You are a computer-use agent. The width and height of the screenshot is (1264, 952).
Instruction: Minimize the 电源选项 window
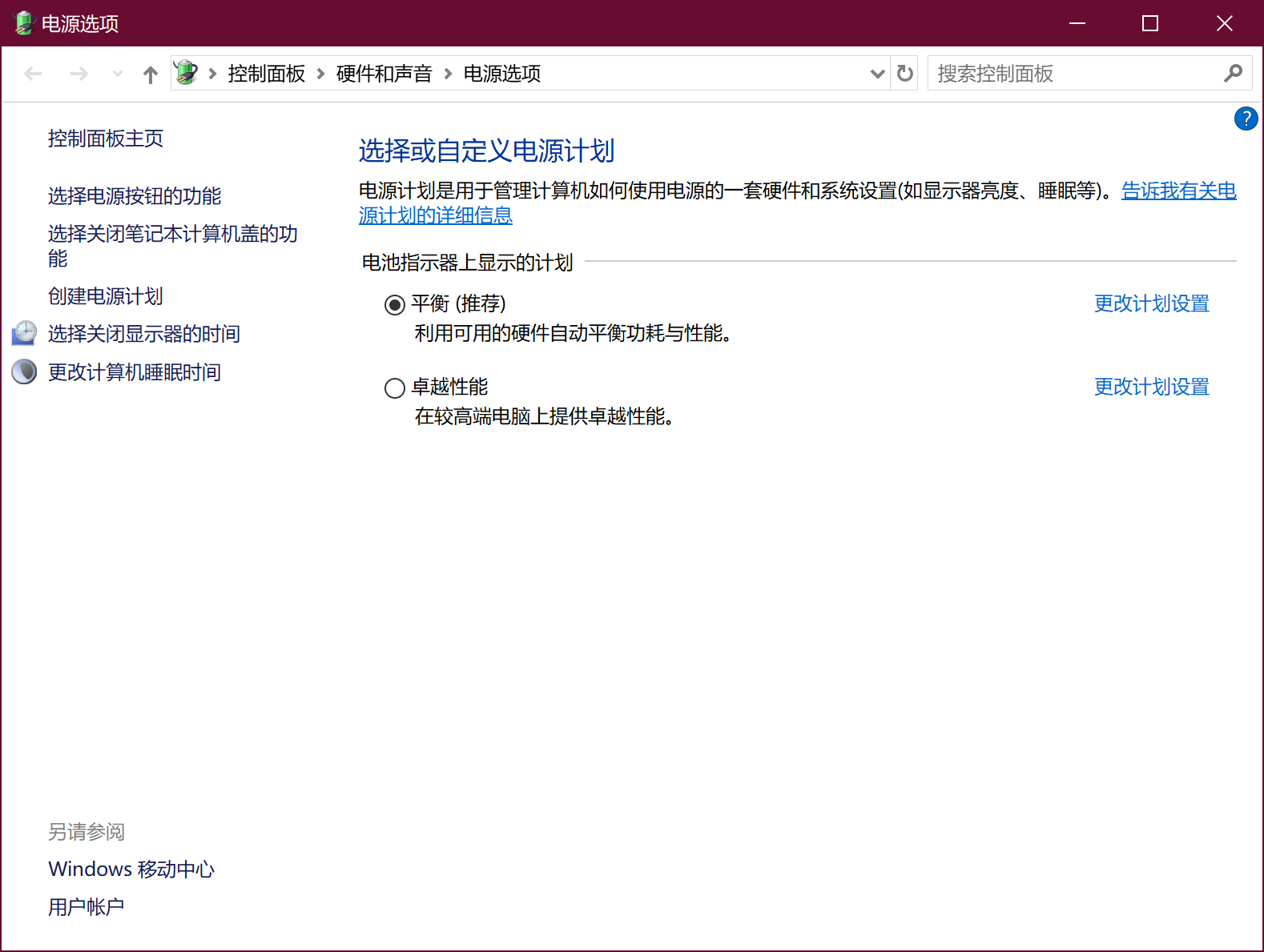coord(1077,23)
